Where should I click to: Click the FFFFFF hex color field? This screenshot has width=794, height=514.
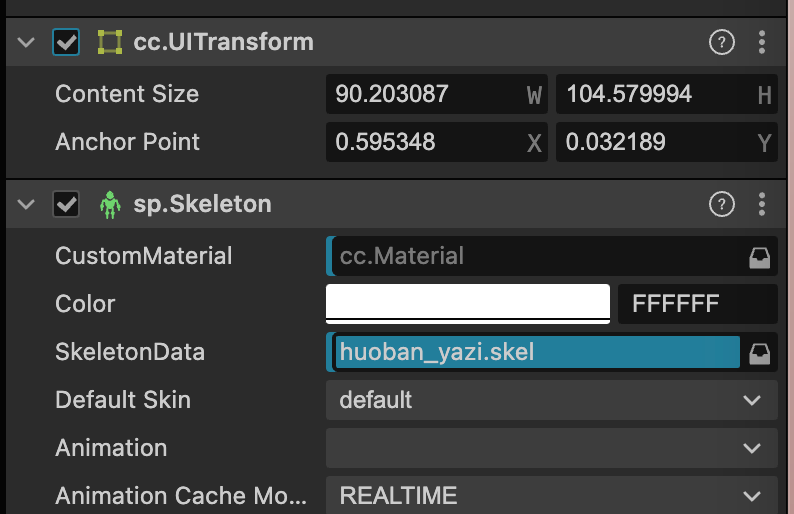tap(697, 304)
